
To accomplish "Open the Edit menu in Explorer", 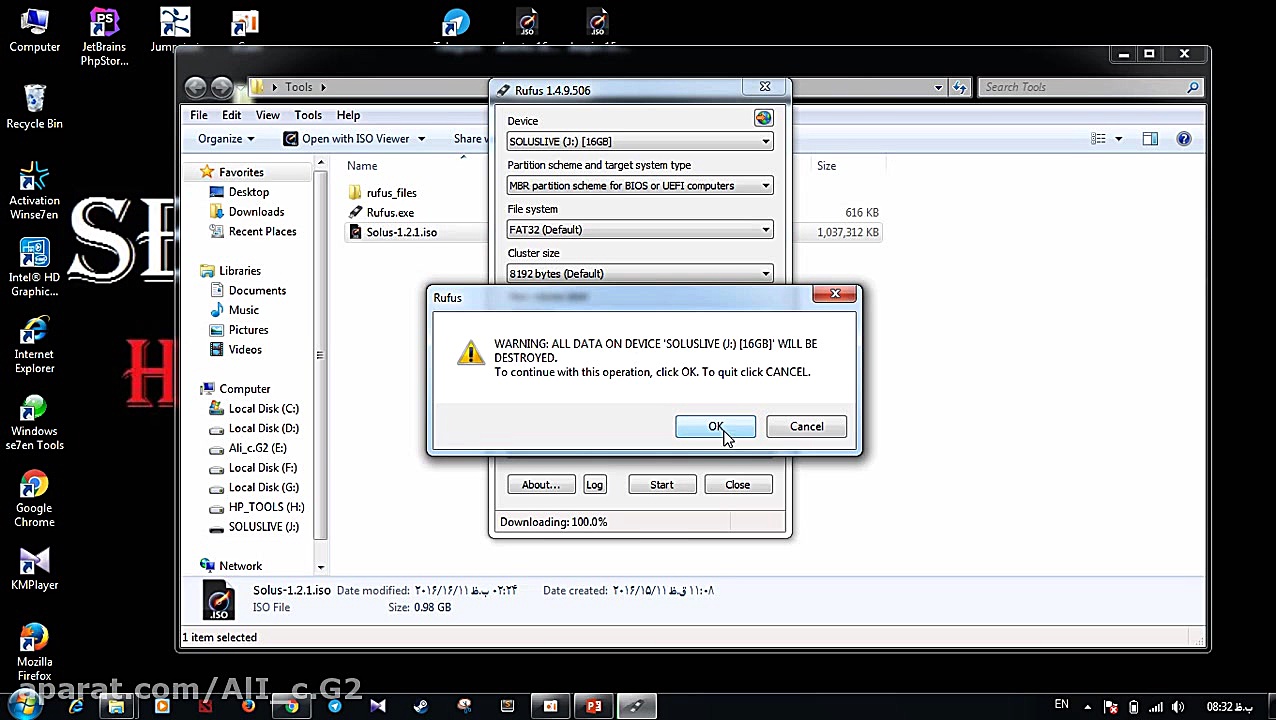I will point(231,115).
